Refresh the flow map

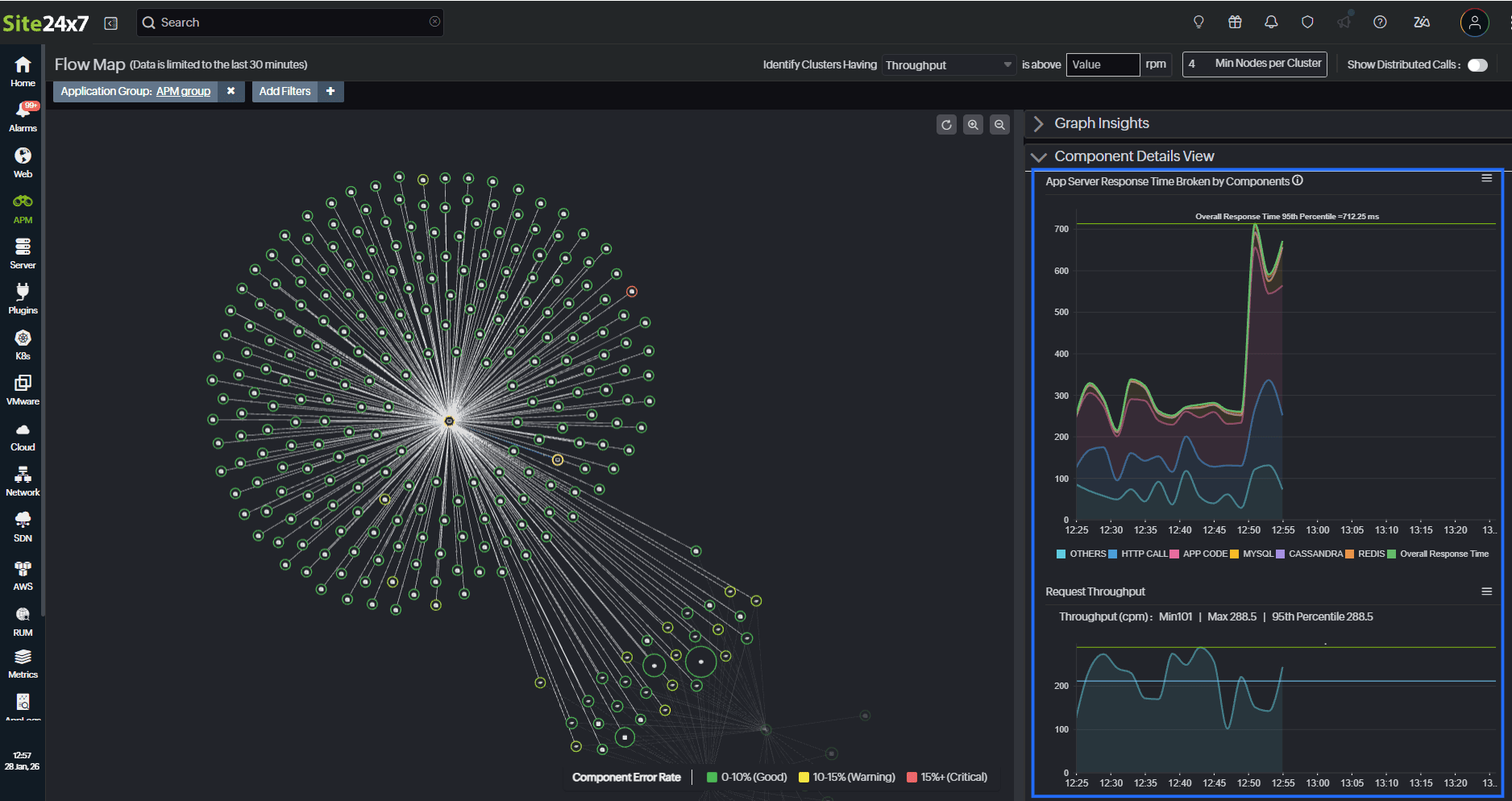(946, 125)
